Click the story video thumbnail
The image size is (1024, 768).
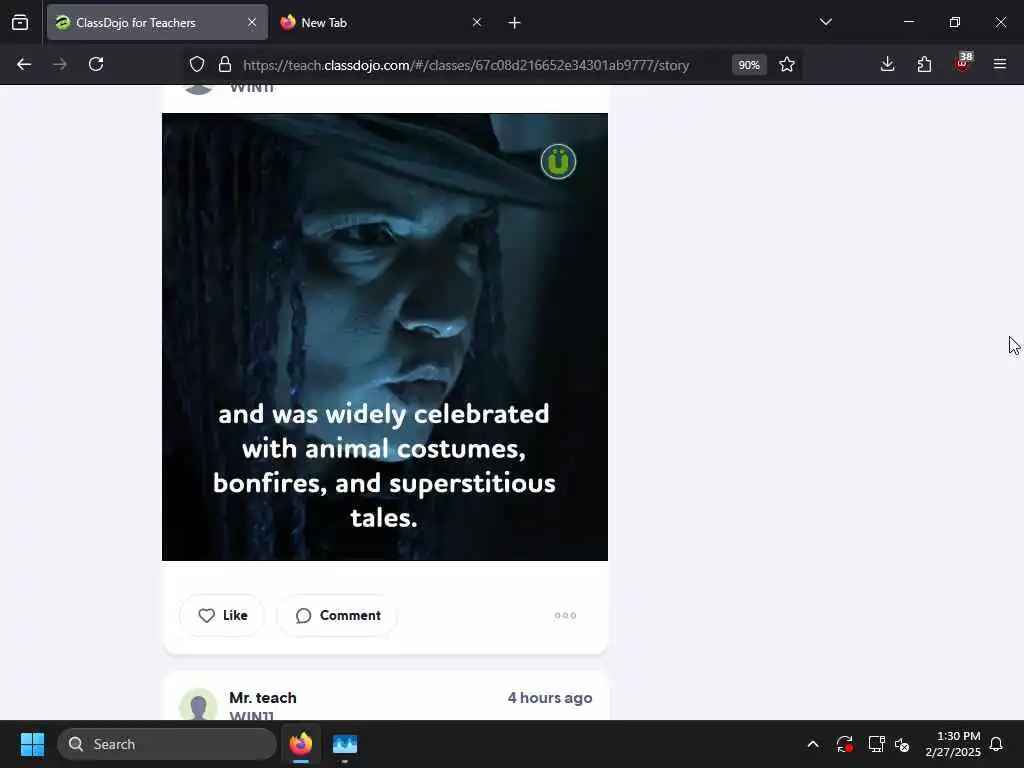click(385, 337)
